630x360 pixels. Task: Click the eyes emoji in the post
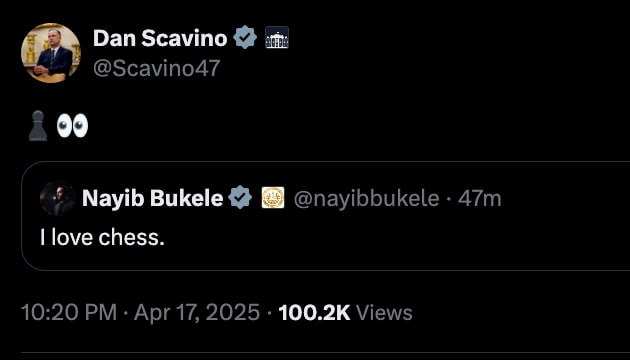coord(72,125)
